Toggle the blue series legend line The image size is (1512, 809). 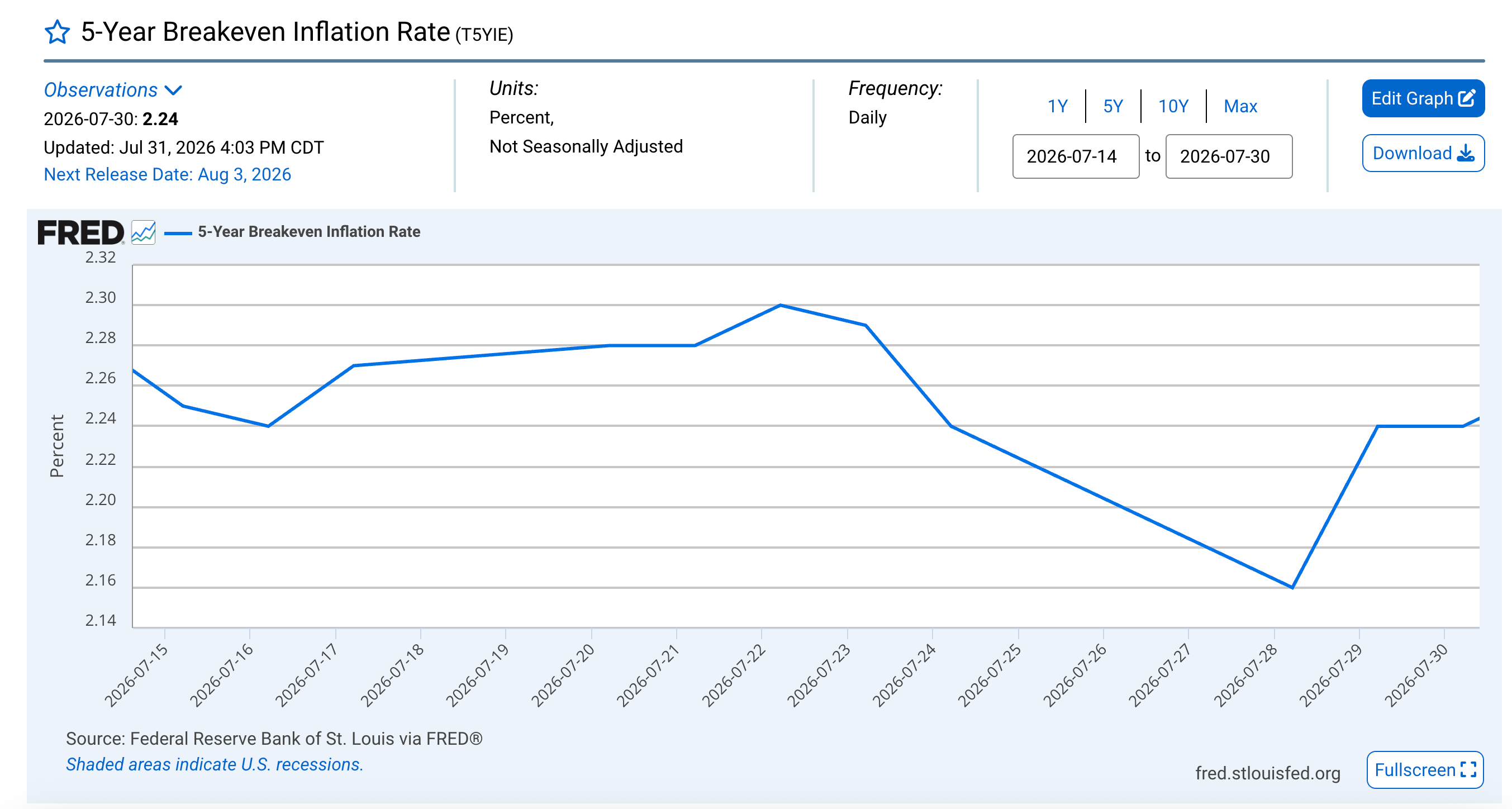[178, 233]
